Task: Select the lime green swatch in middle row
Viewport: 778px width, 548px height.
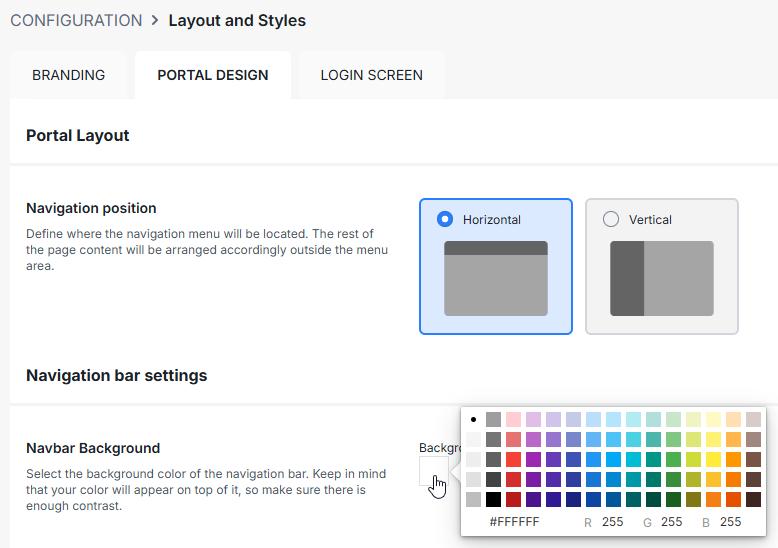Action: 693,459
